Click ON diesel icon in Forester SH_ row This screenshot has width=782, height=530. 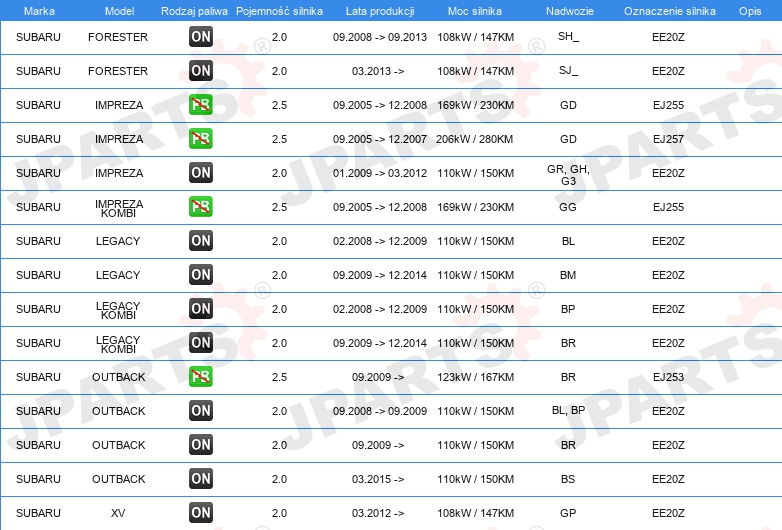(200, 36)
